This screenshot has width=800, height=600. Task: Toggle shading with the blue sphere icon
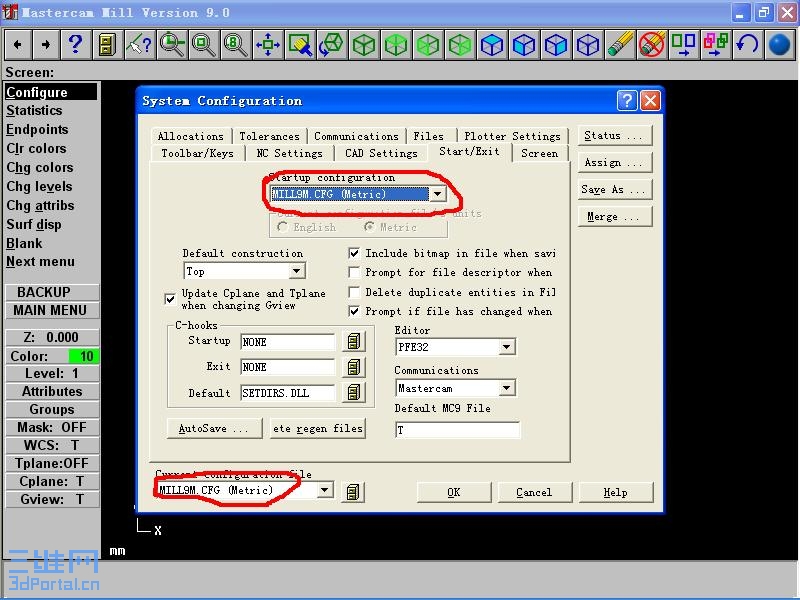pos(779,45)
